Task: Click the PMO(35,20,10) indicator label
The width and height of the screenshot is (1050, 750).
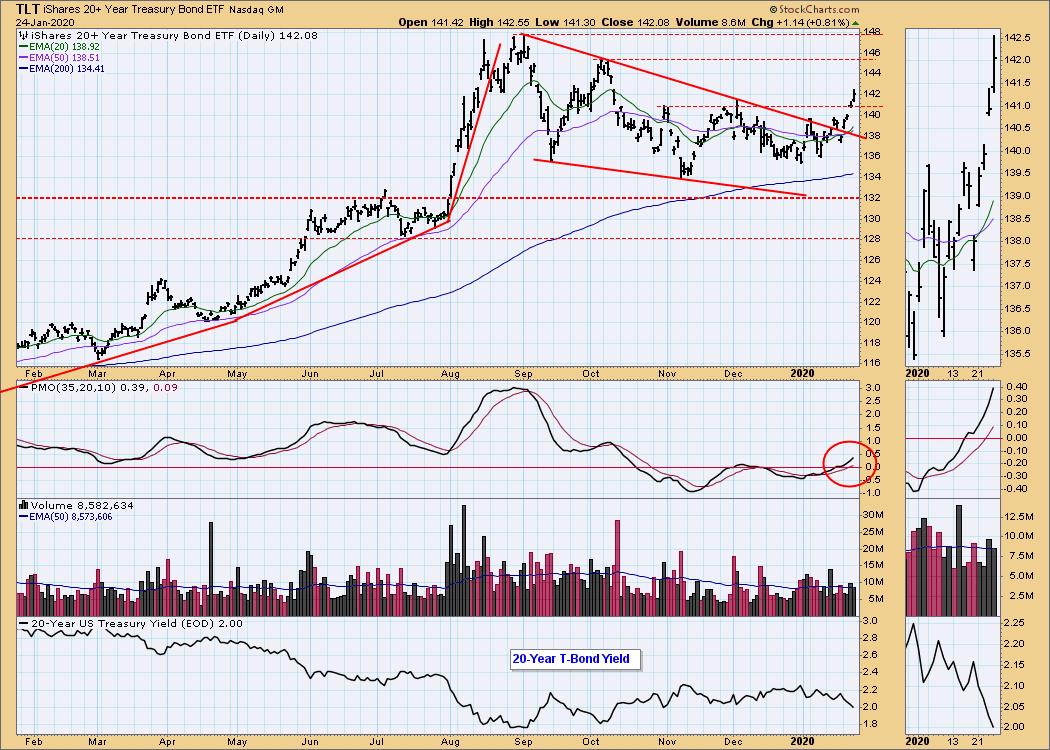Action: click(104, 387)
